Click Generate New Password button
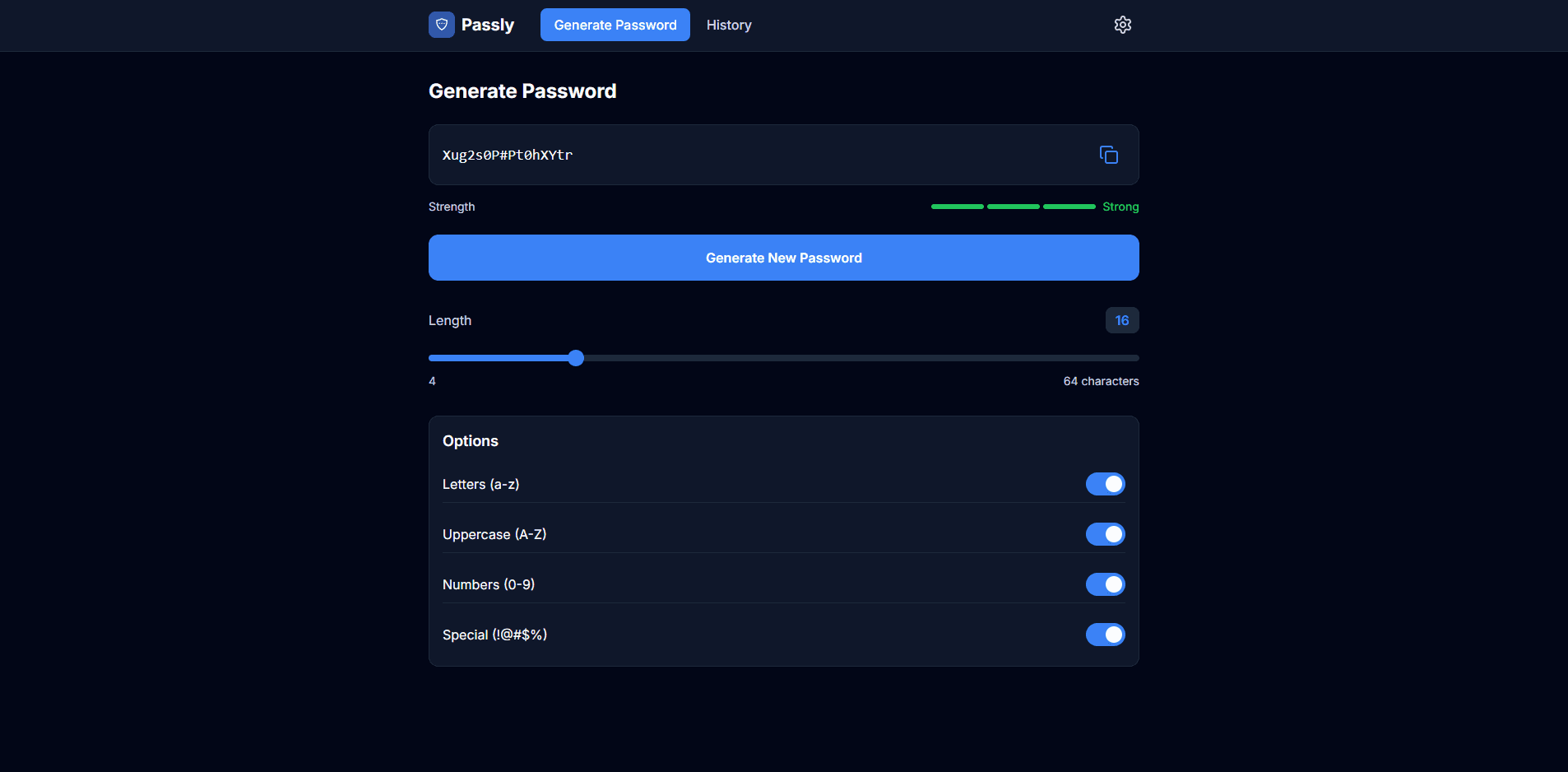Screen dimensions: 1568x772 783,258
